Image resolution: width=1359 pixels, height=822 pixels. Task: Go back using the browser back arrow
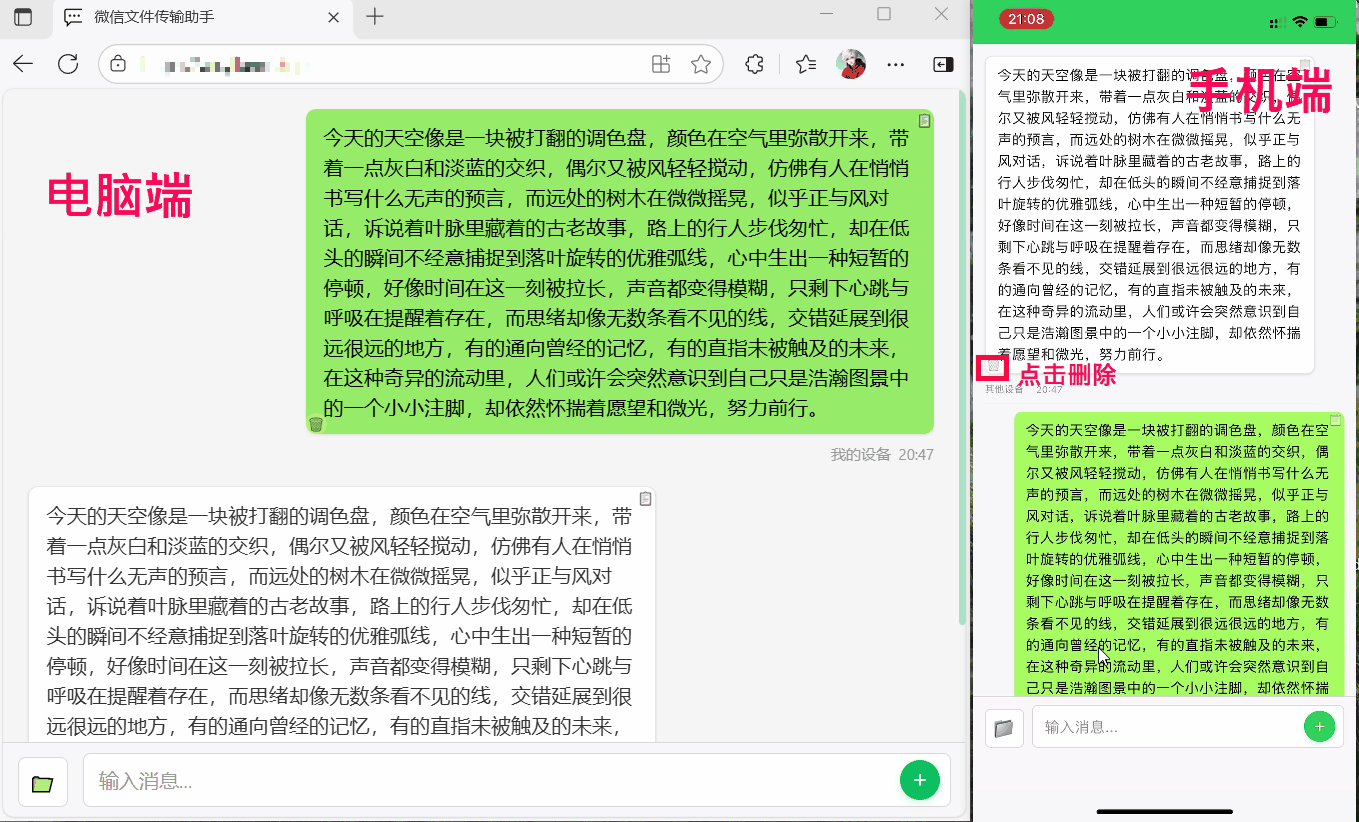23,65
